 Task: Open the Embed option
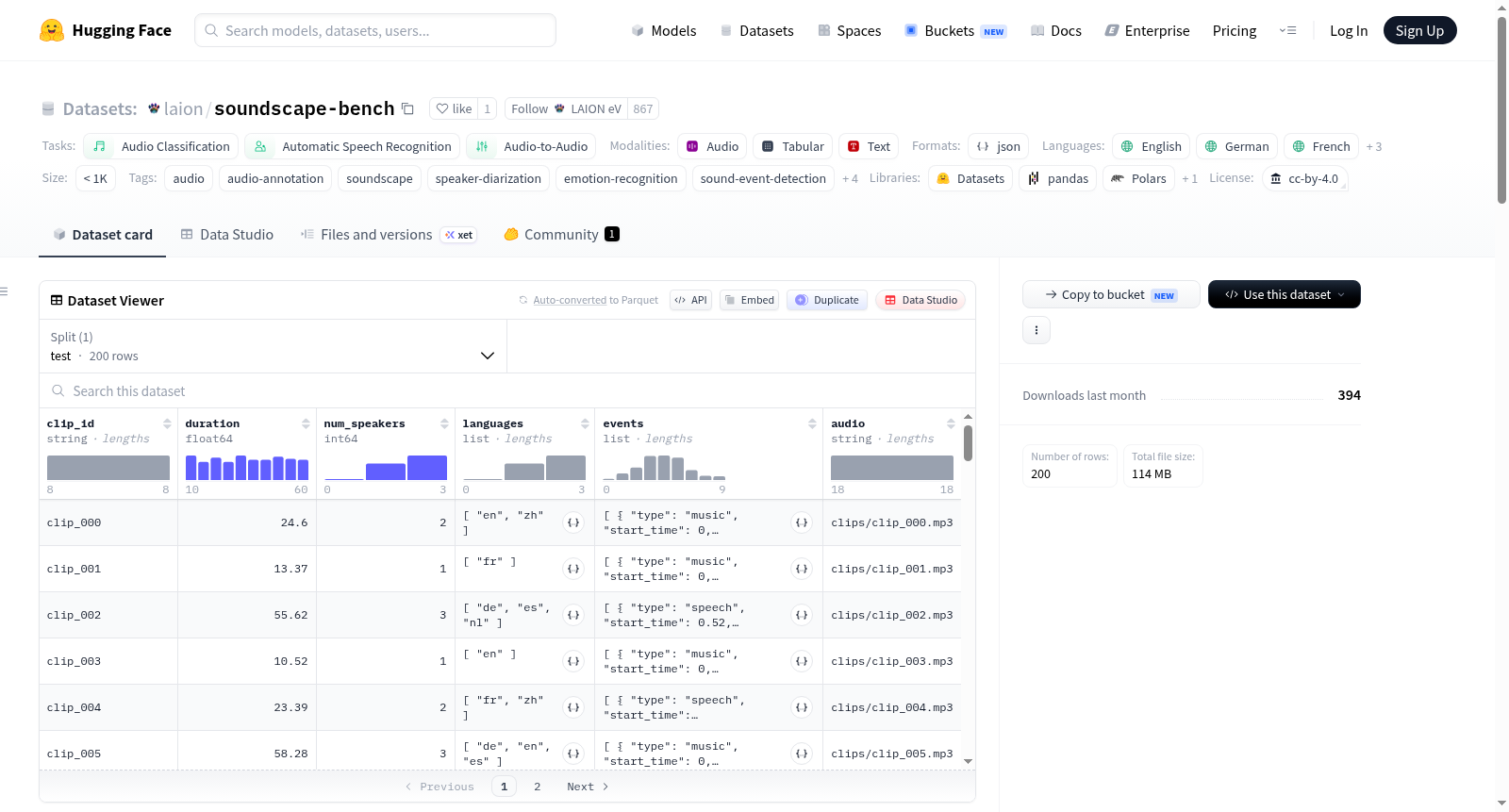click(749, 300)
